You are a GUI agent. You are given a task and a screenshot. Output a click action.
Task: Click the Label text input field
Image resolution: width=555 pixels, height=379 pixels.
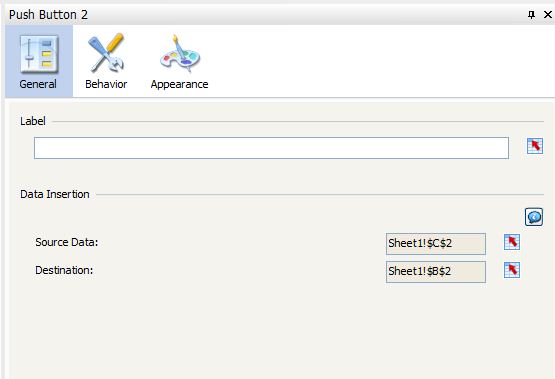pos(271,148)
